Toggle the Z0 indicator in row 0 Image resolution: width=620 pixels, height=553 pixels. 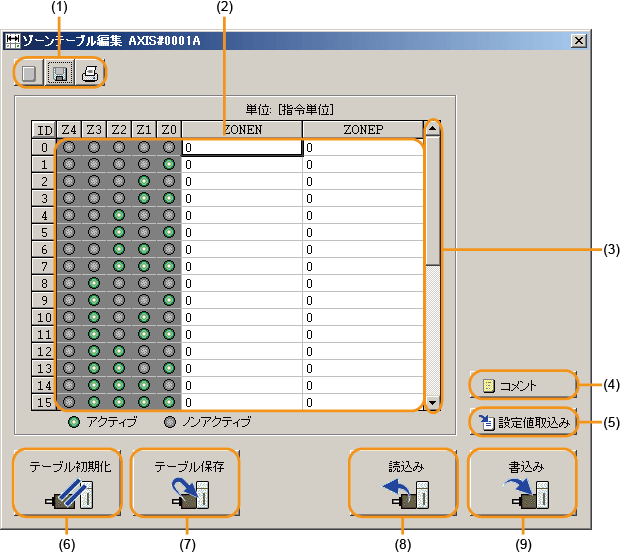tap(169, 148)
